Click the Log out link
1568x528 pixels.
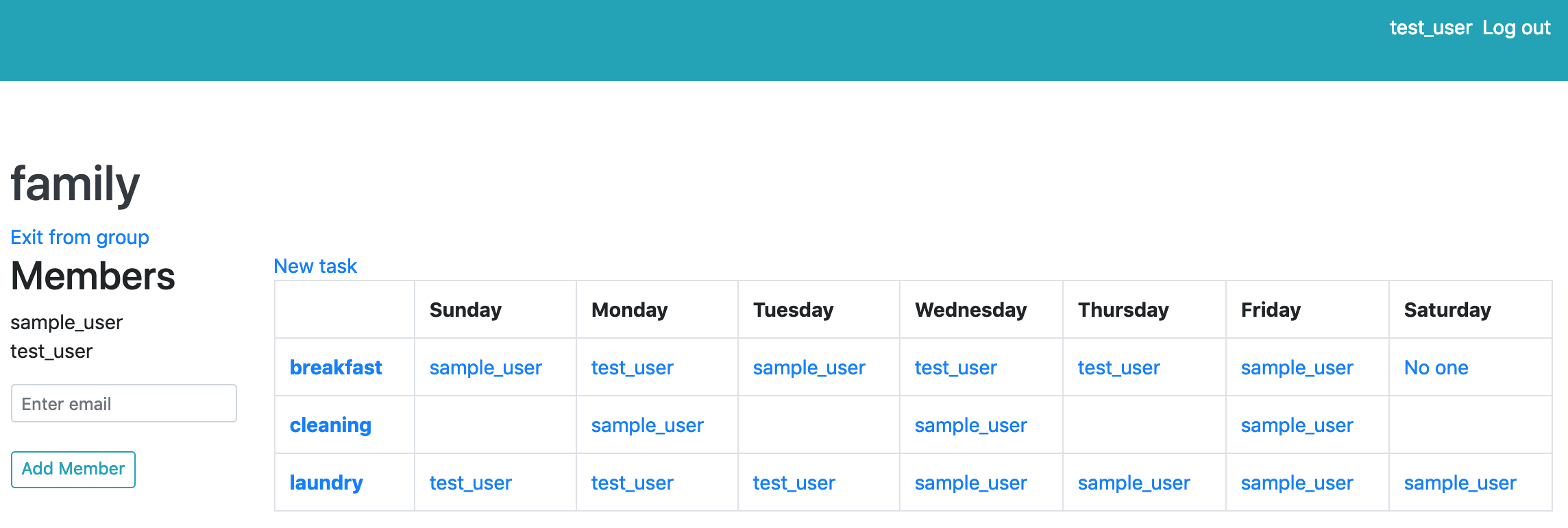pos(1516,28)
